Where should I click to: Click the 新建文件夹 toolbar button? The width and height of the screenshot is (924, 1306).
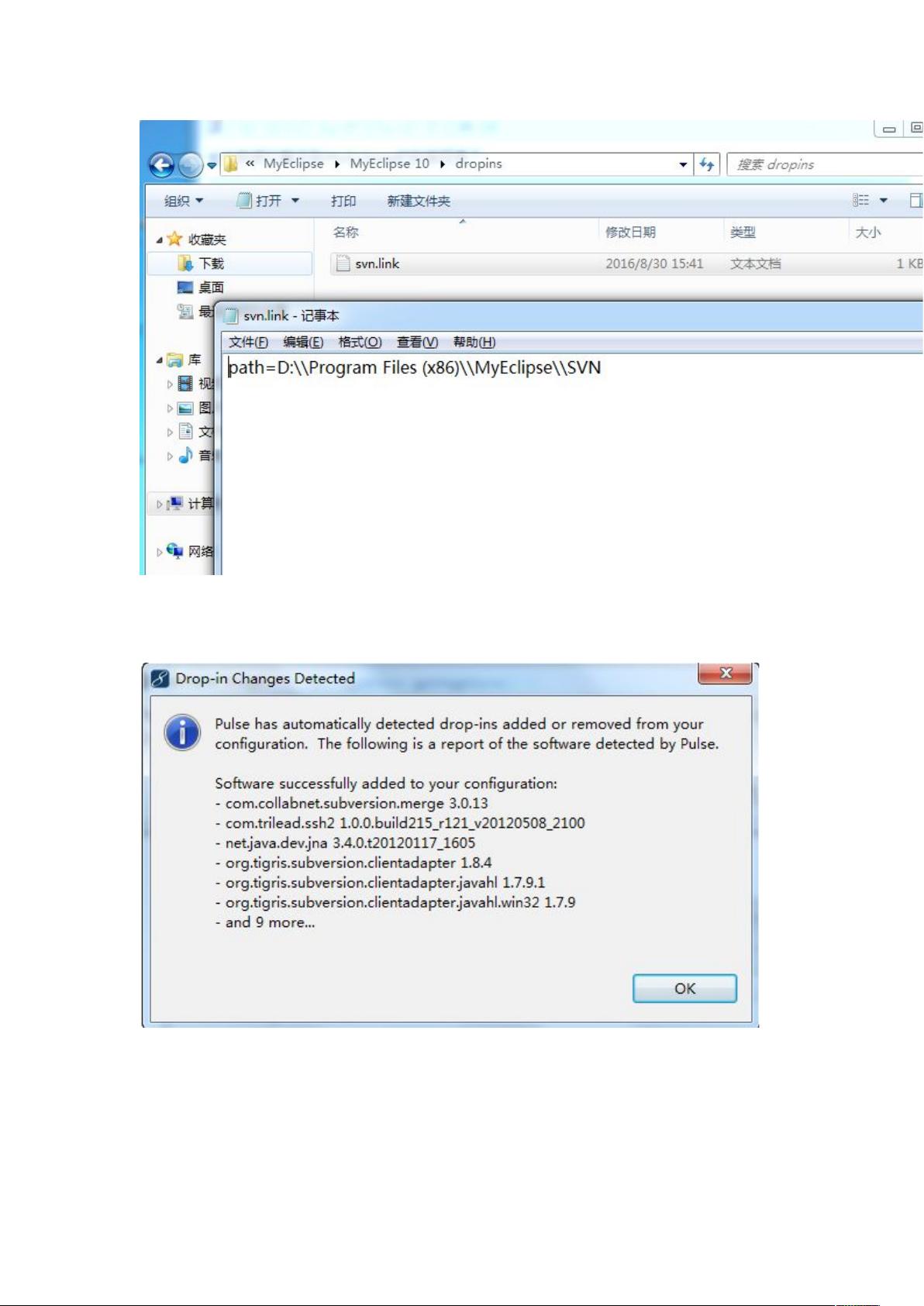[x=419, y=201]
